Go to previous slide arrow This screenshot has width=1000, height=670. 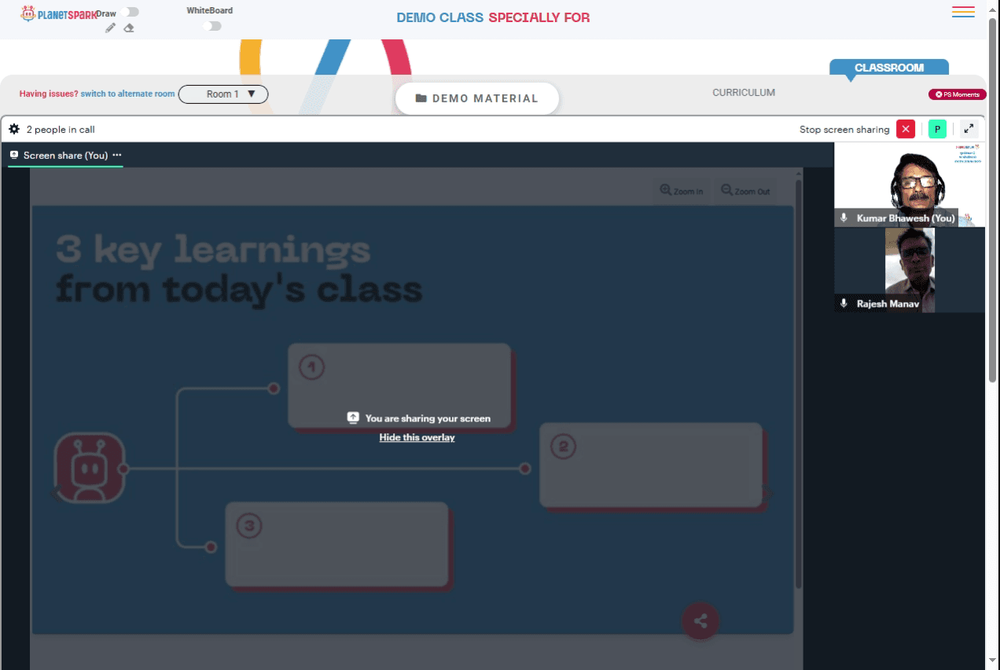(56, 493)
